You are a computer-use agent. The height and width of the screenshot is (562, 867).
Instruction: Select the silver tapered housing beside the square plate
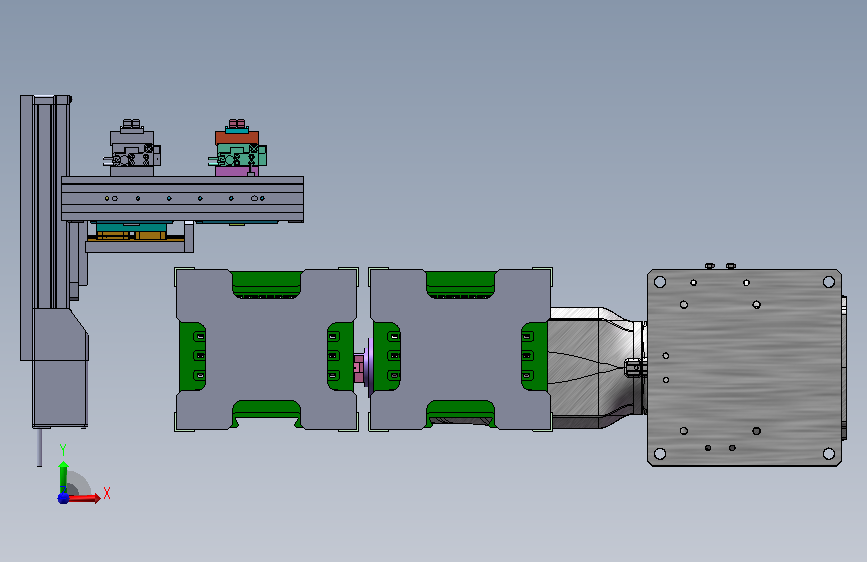pyautogui.click(x=597, y=368)
